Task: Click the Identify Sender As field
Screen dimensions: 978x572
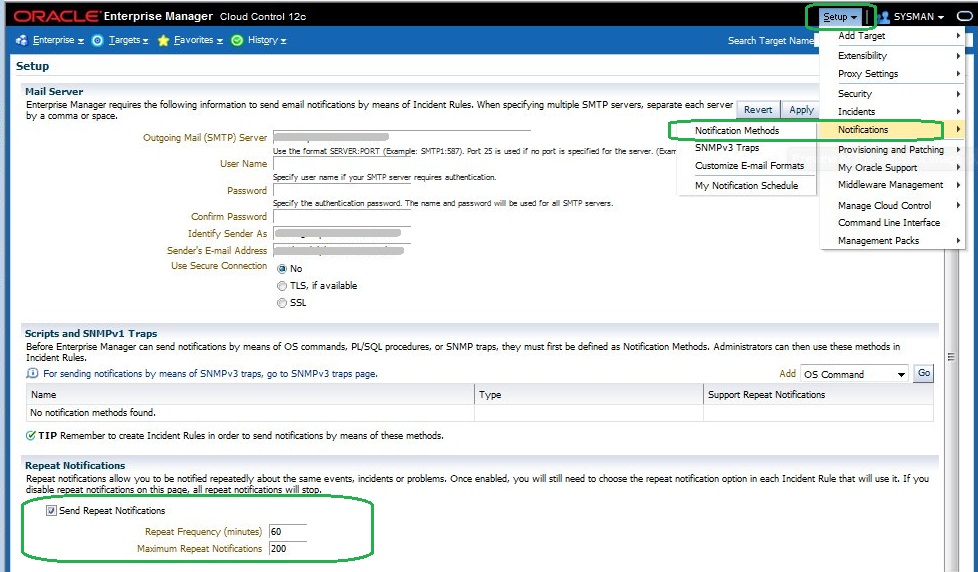Action: click(342, 233)
